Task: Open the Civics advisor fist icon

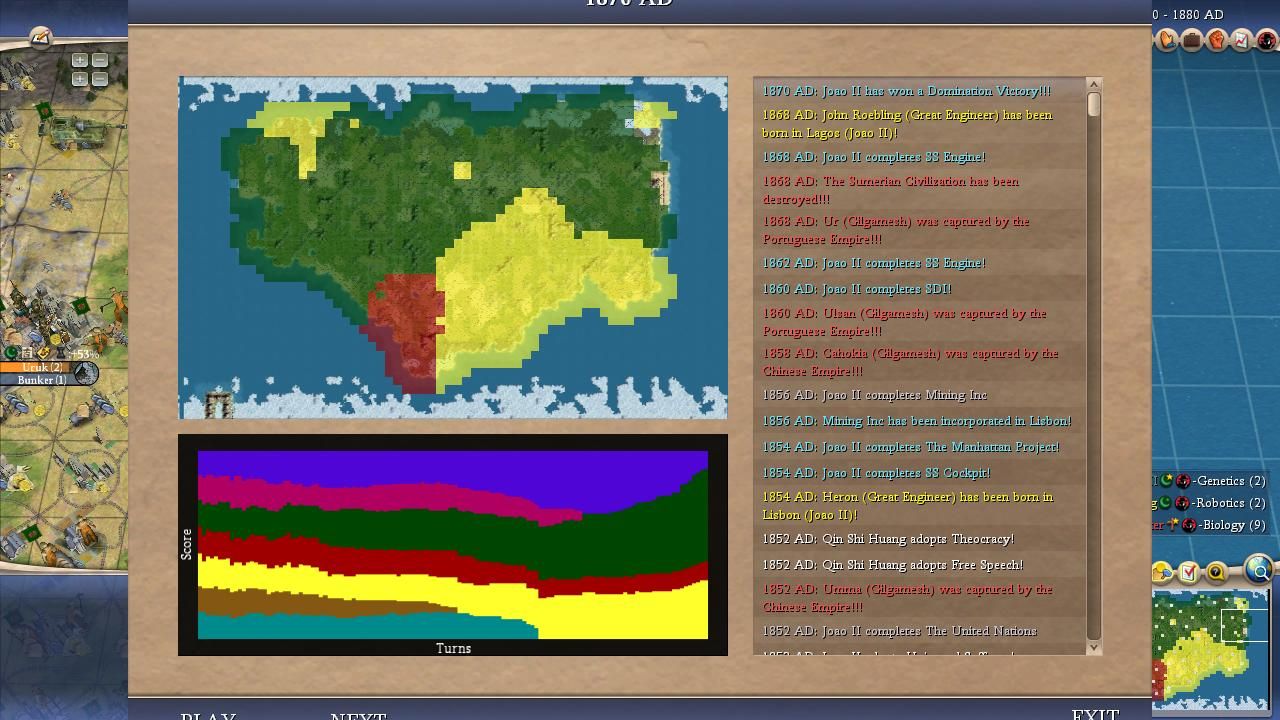Action: [1216, 40]
